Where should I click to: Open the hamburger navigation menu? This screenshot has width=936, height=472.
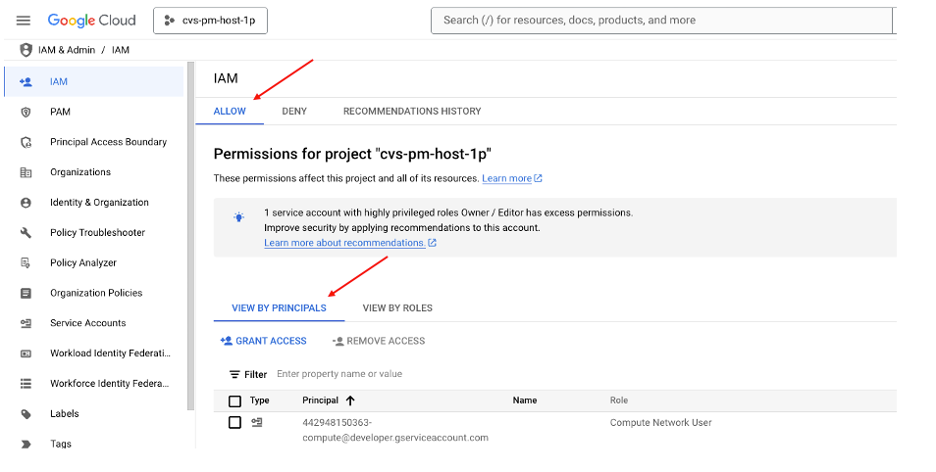point(24,20)
